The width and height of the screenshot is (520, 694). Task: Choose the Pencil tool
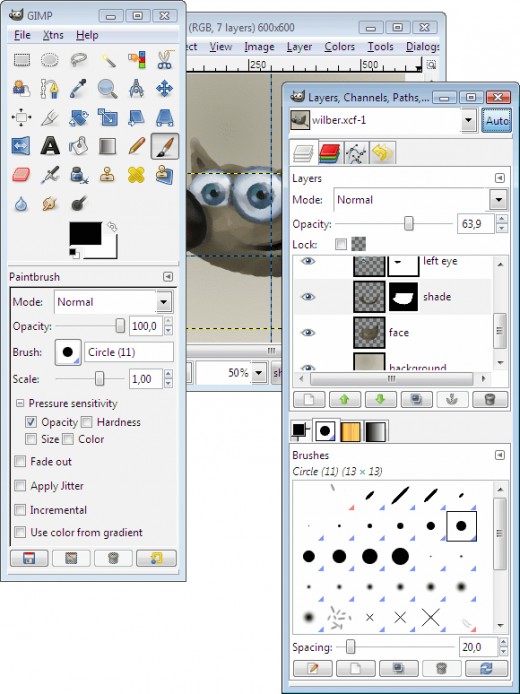coord(136,146)
